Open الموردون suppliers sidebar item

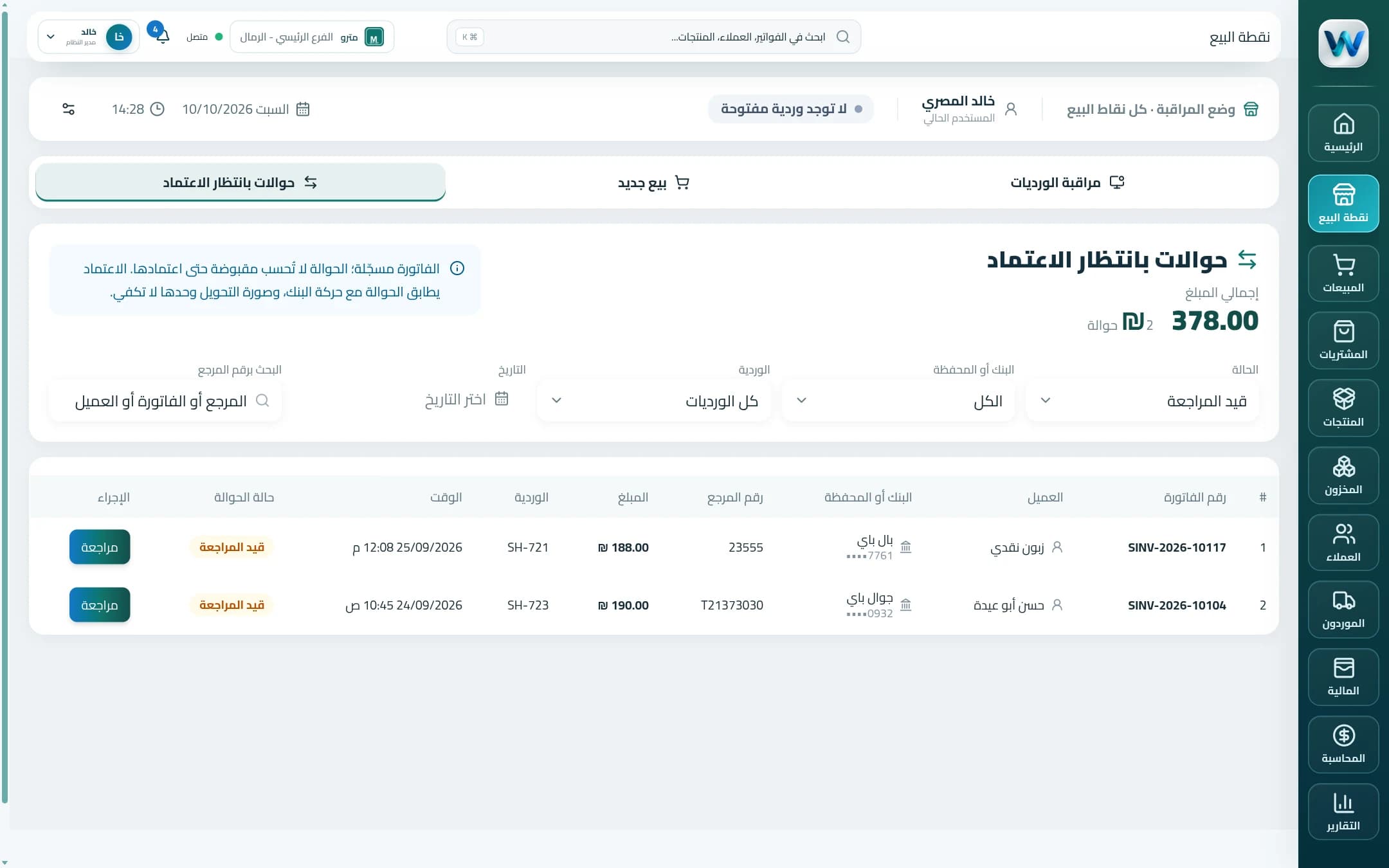[x=1343, y=610]
